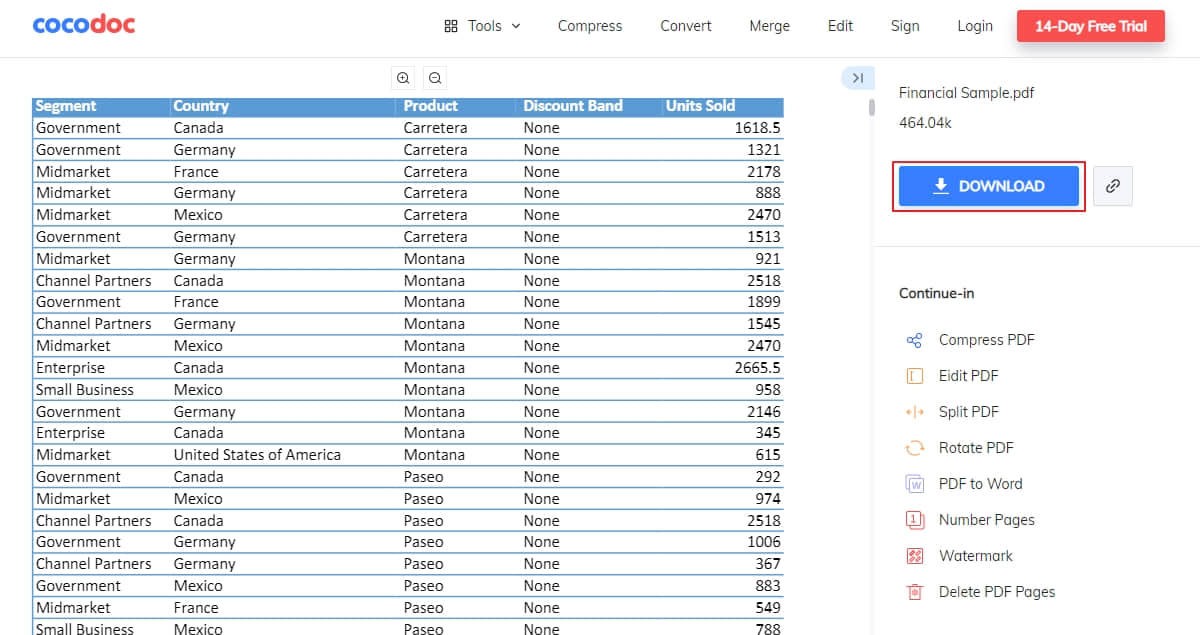Click the CocoDoc logo
The width and height of the screenshot is (1200, 635).
84,25
